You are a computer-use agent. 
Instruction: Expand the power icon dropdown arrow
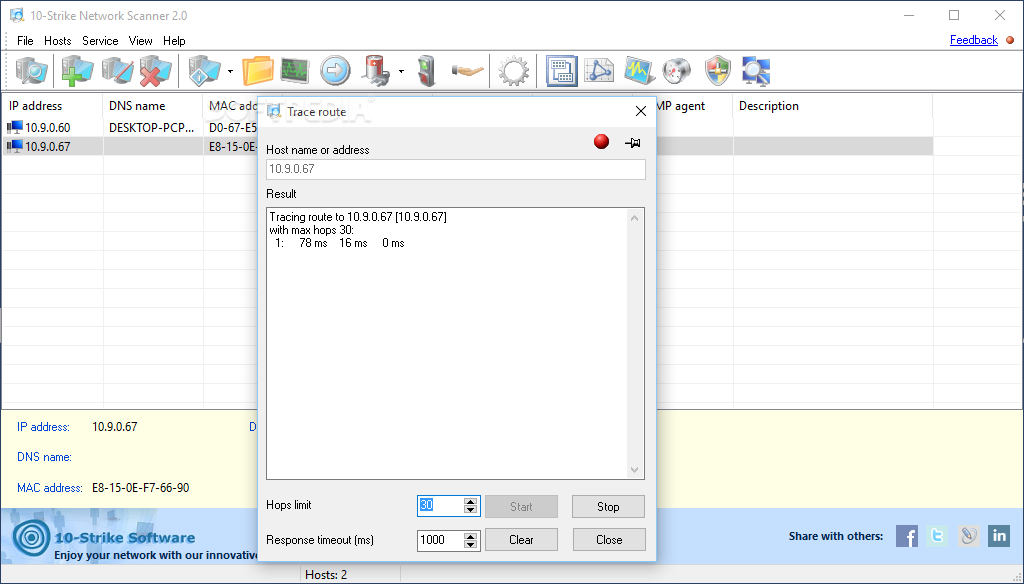(401, 71)
